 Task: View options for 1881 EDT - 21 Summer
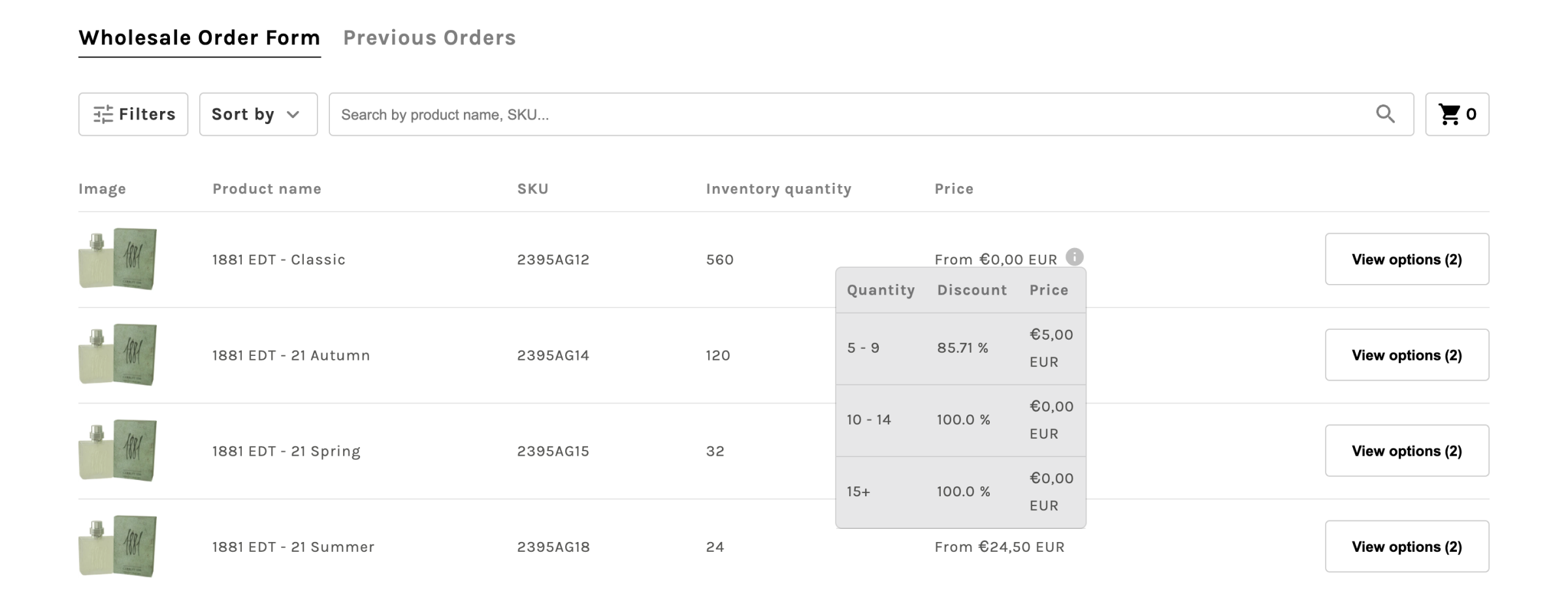1407,547
